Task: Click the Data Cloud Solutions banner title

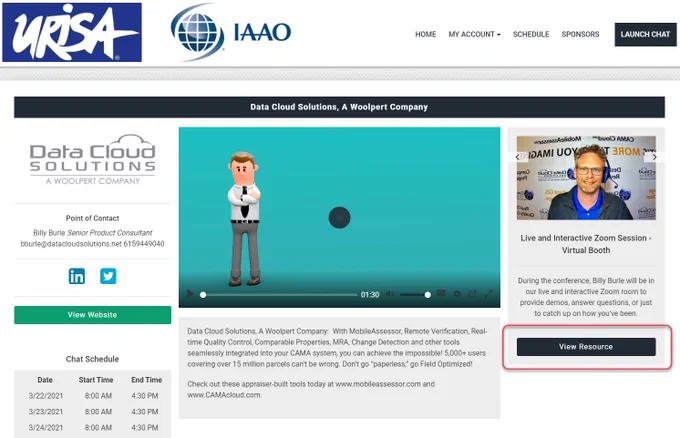Action: 339,107
